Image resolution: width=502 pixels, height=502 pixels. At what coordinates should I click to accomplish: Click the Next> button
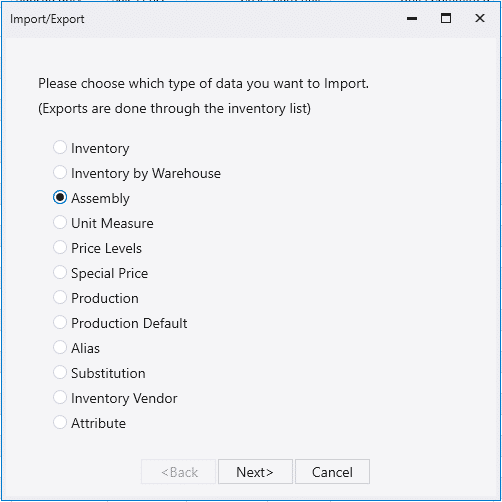(255, 472)
